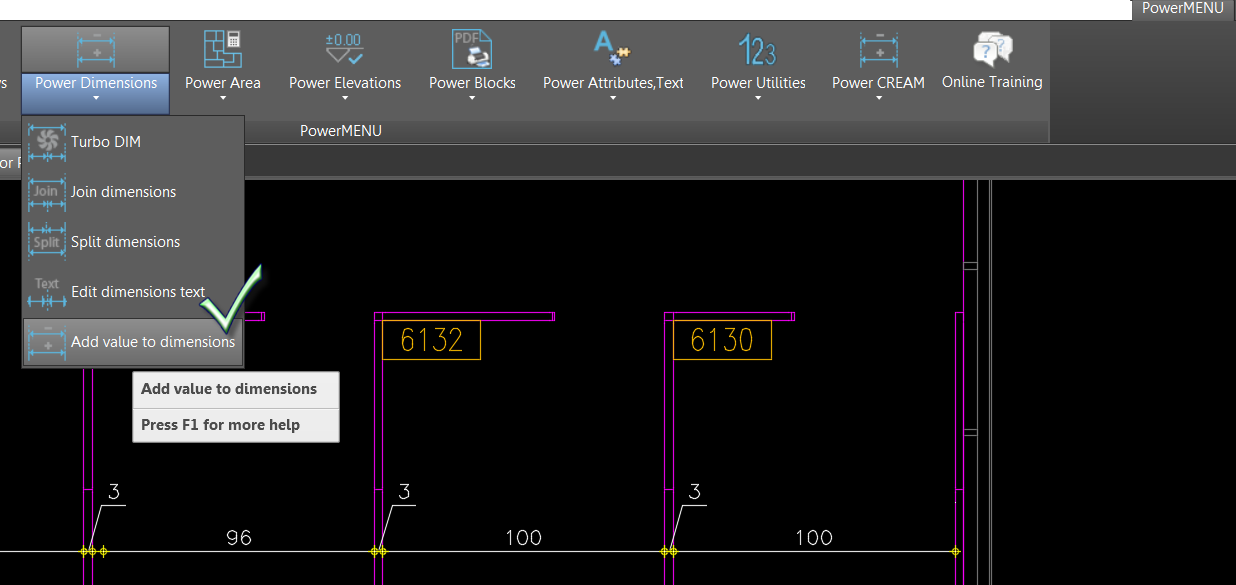
Task: Choose Turbo DIM menu entry
Action: click(133, 142)
